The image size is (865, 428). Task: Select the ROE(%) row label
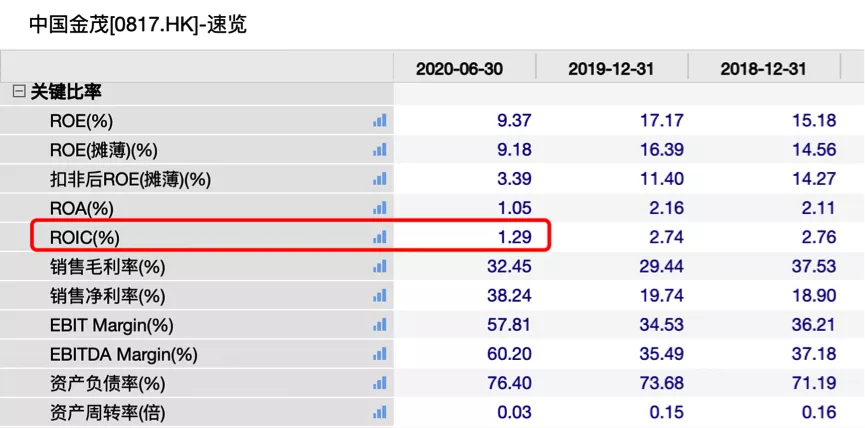(81, 121)
